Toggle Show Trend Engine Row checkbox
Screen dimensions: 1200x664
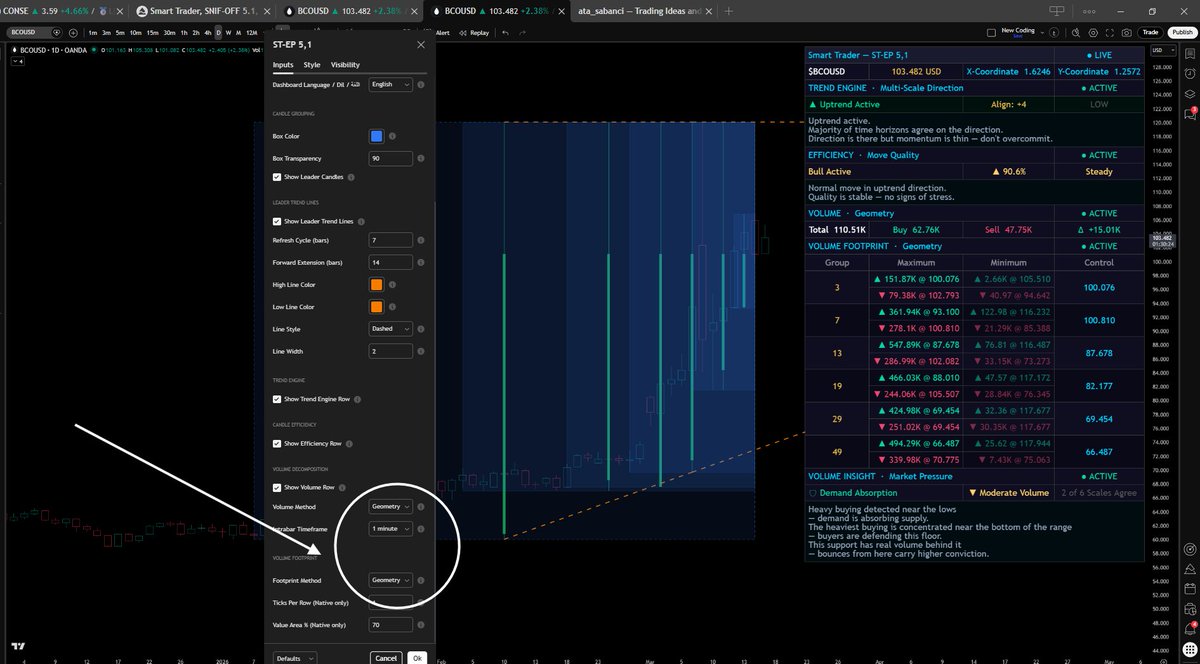tap(277, 399)
